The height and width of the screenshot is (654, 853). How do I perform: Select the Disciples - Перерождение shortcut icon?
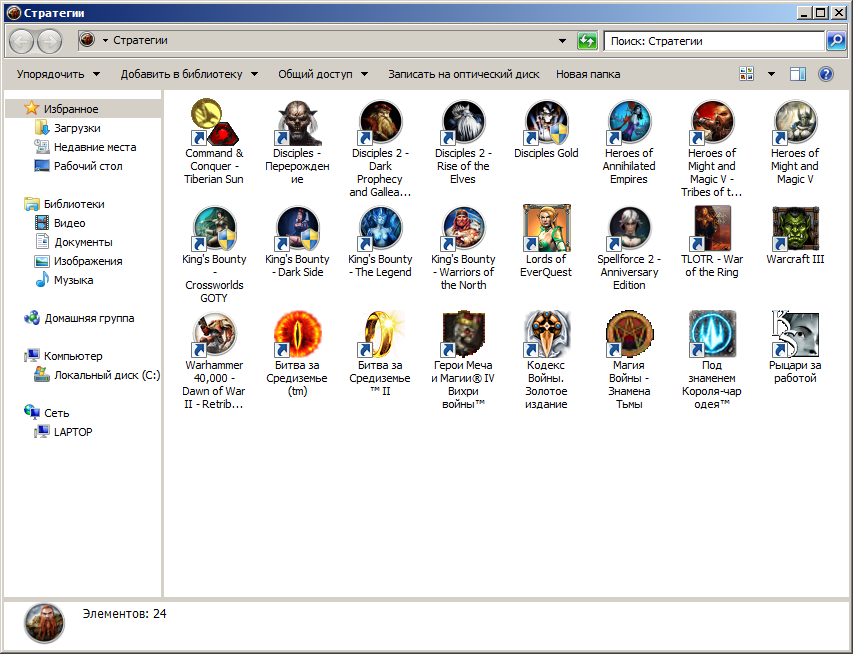click(x=297, y=122)
